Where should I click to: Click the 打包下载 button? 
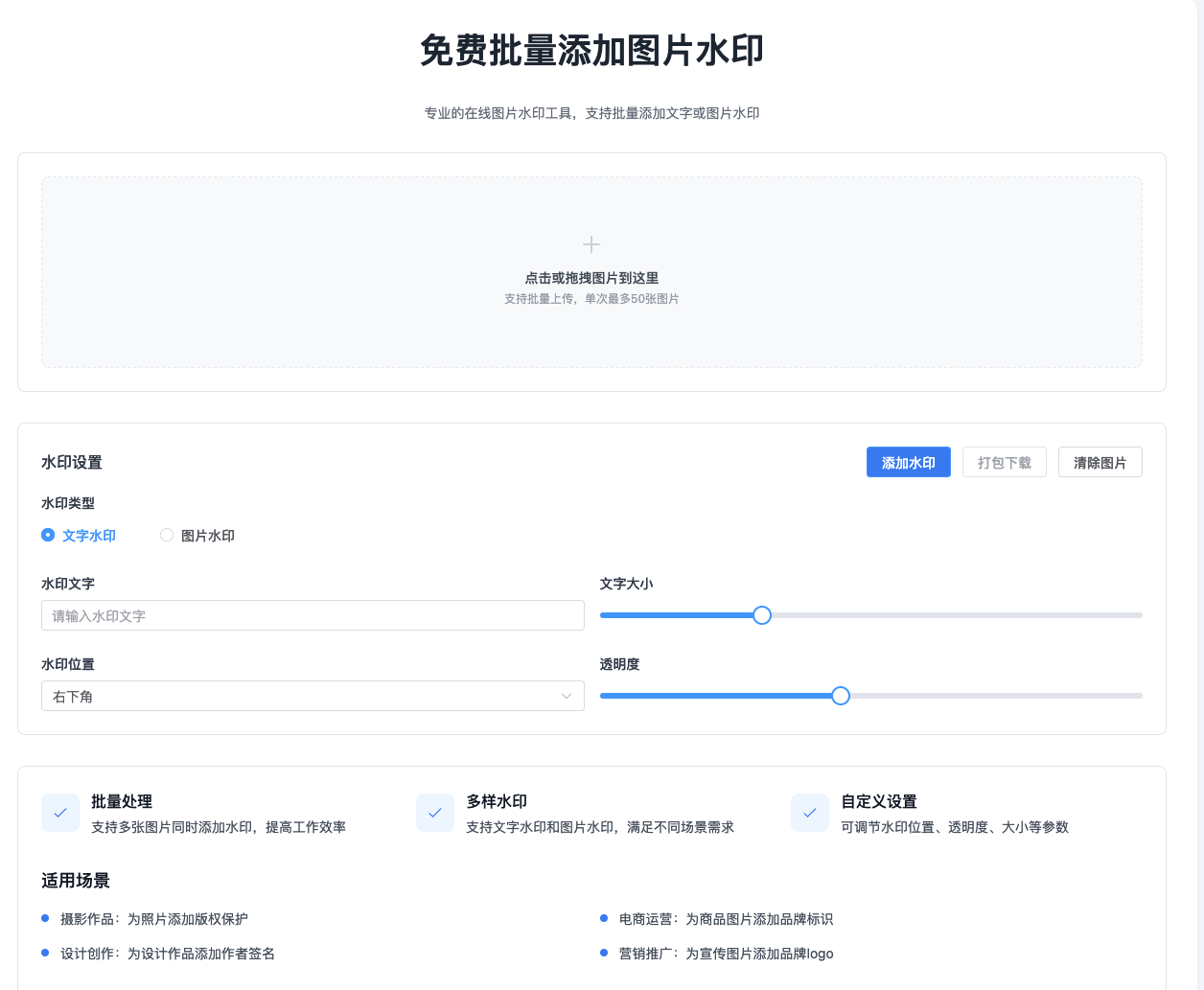(x=1005, y=462)
